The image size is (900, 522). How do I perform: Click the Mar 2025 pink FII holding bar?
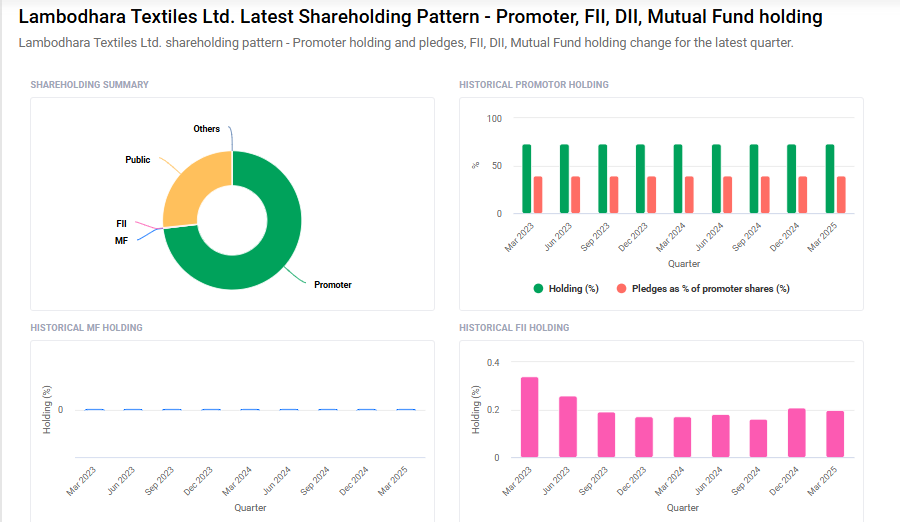[x=835, y=434]
